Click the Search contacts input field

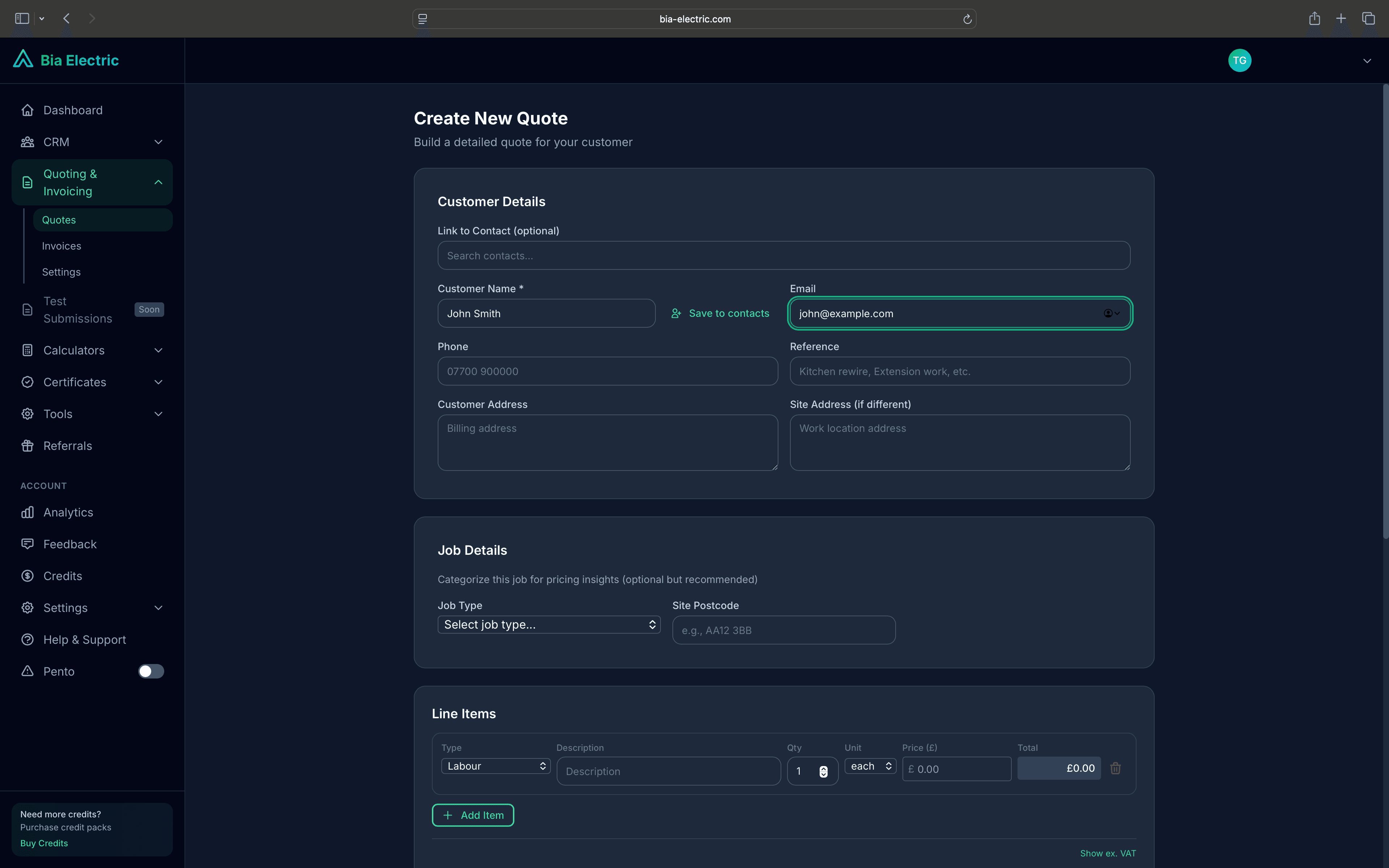pos(783,256)
